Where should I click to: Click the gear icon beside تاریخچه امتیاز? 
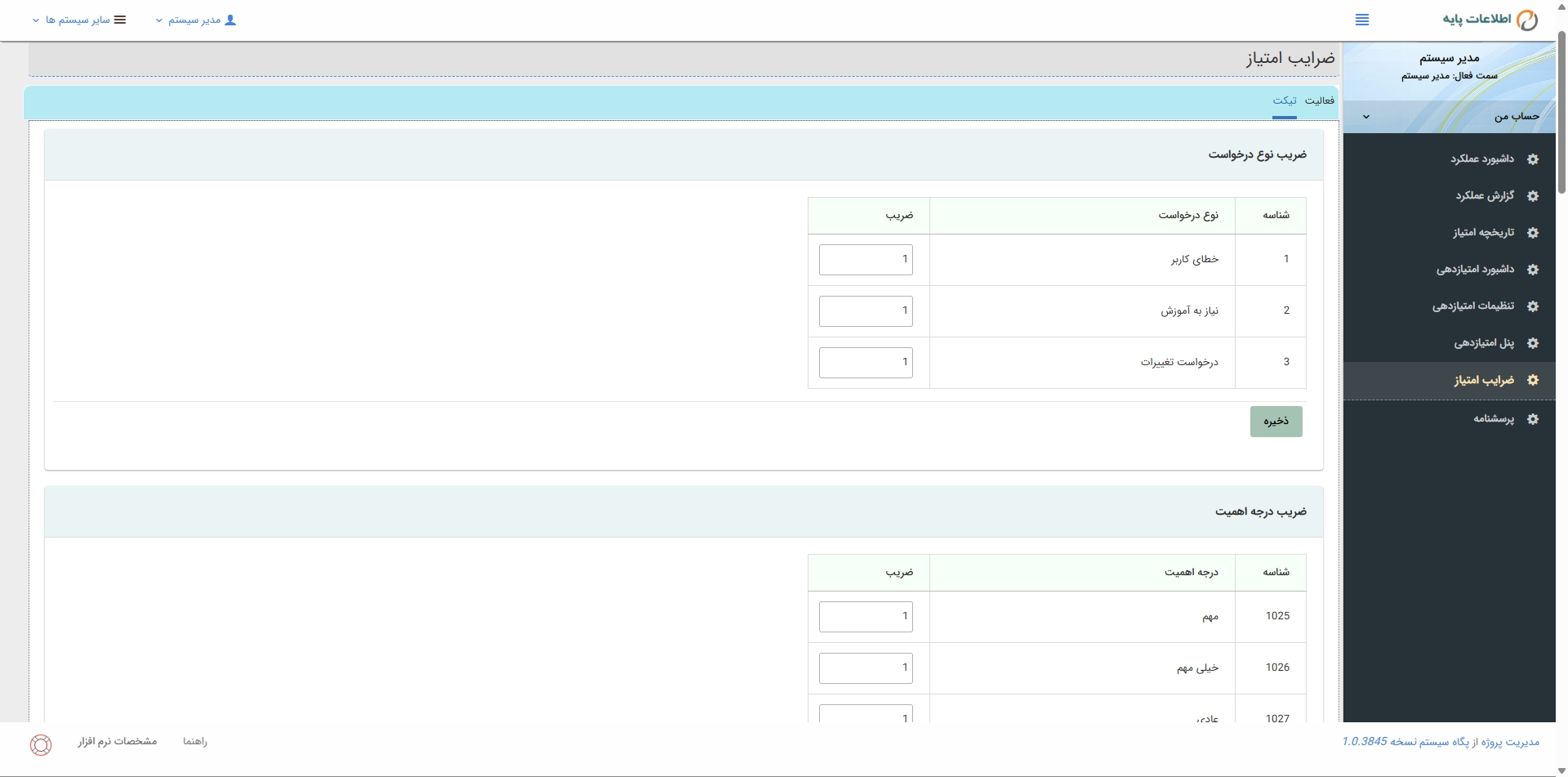pyautogui.click(x=1533, y=233)
